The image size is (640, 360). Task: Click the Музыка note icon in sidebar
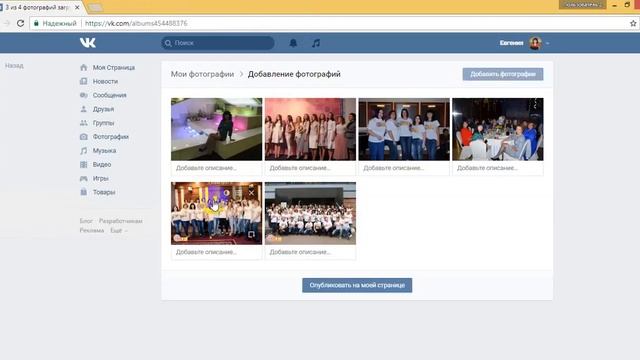pyautogui.click(x=84, y=151)
